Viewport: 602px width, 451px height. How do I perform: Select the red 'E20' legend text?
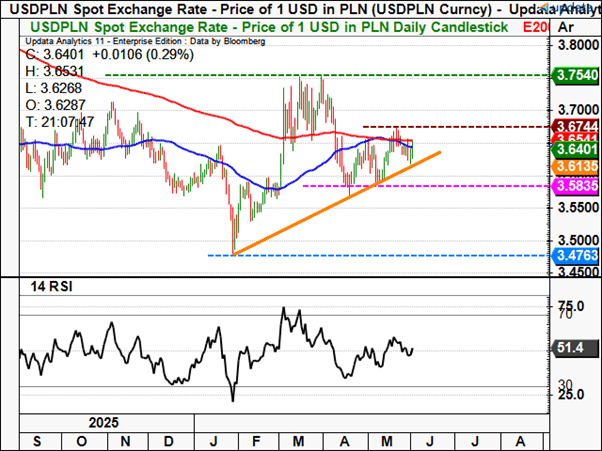coord(536,27)
